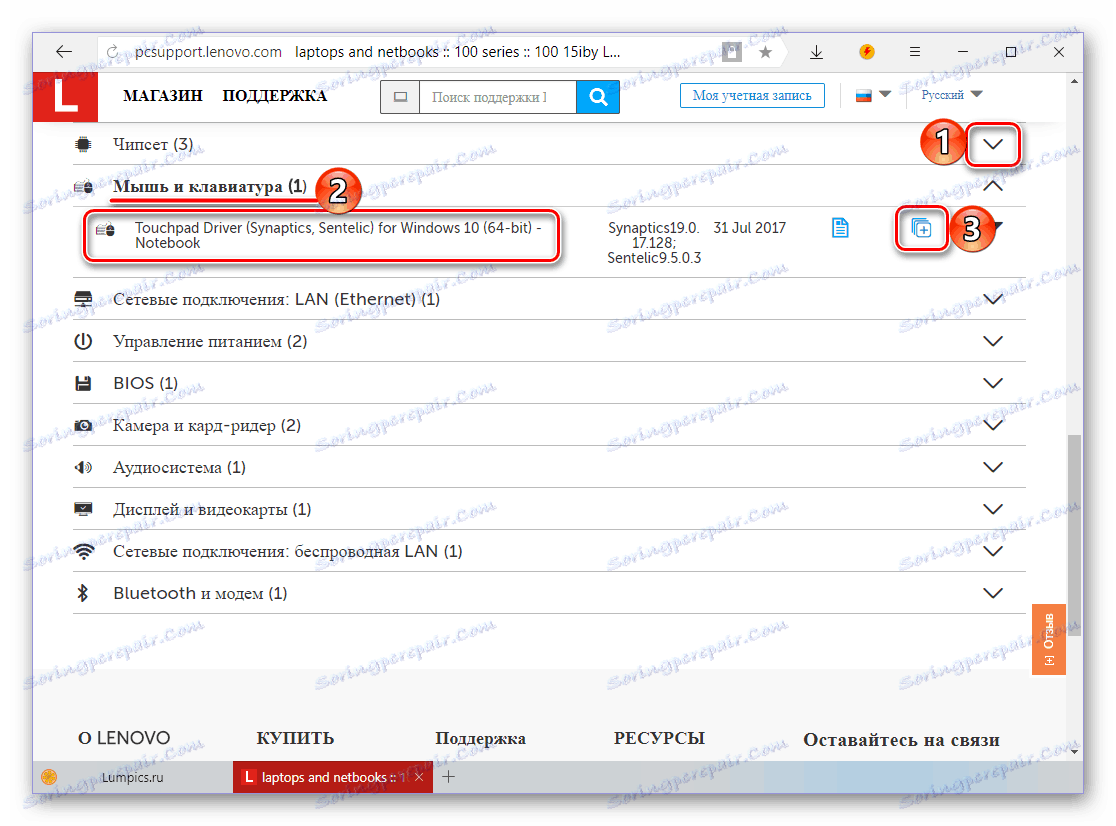Viewport: 1116px width, 826px height.
Task: Open the Русский language dropdown
Action: [951, 95]
